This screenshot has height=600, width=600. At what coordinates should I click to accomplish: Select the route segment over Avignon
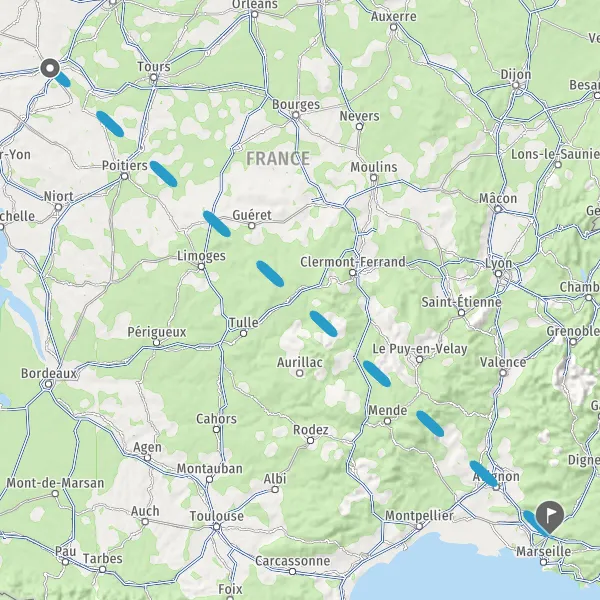(484, 474)
